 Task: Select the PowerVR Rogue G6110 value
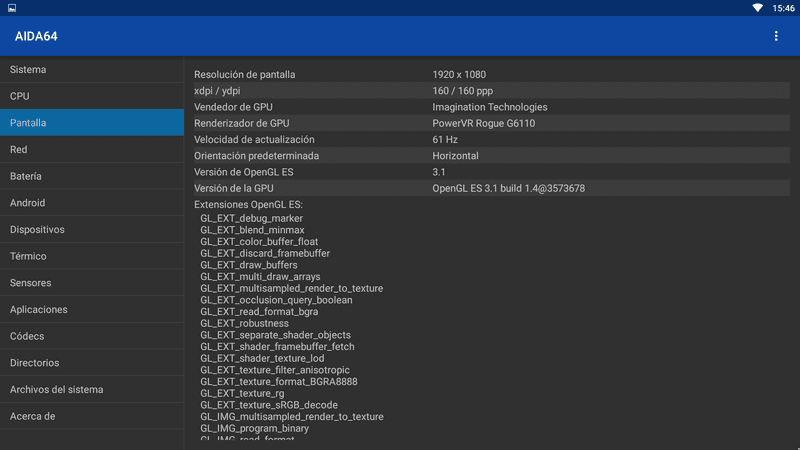coord(484,123)
